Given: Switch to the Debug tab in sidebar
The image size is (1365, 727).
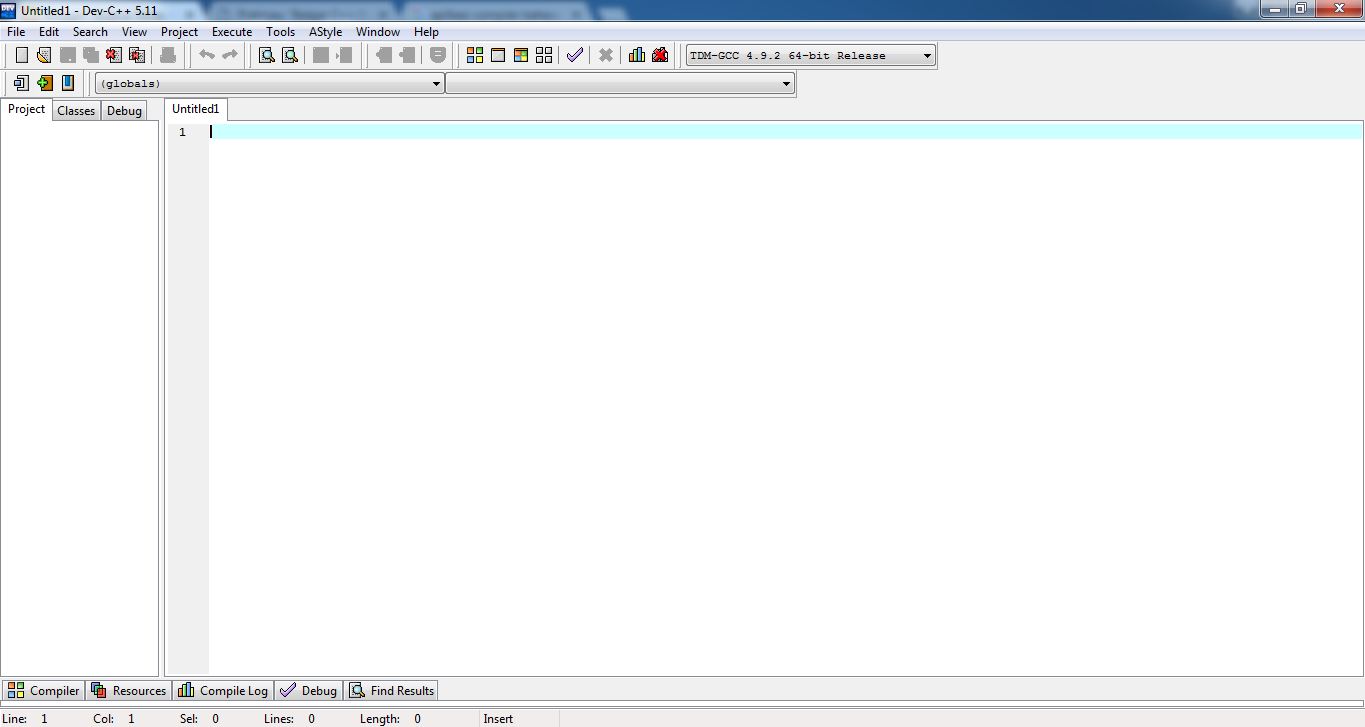Looking at the screenshot, I should coord(124,111).
